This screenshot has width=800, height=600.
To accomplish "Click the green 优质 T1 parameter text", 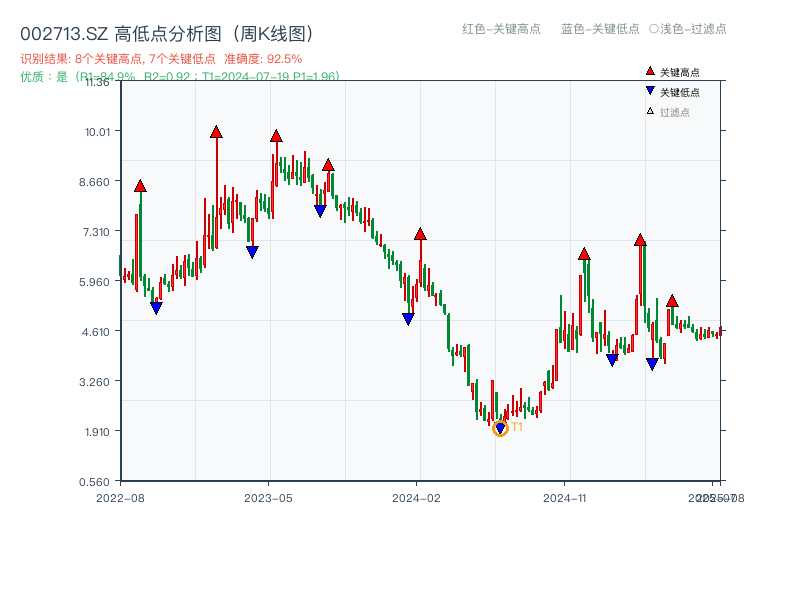I will click(180, 74).
